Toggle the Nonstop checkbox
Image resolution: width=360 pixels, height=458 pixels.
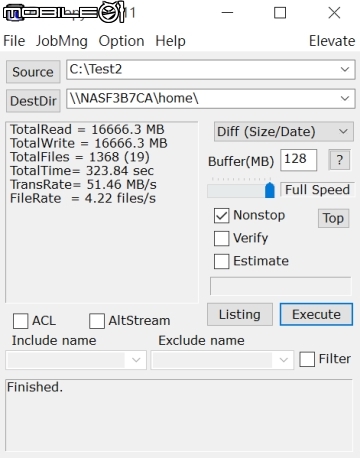tap(222, 216)
